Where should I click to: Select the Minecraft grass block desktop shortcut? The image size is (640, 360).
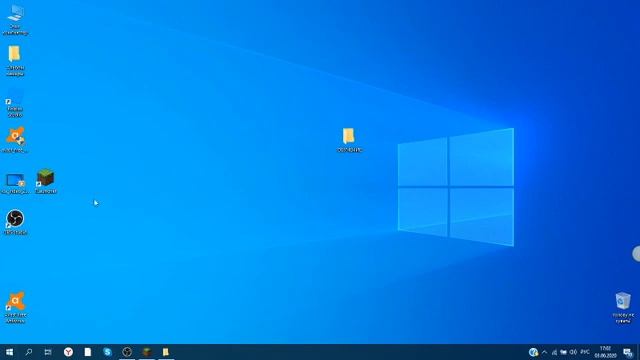46,181
